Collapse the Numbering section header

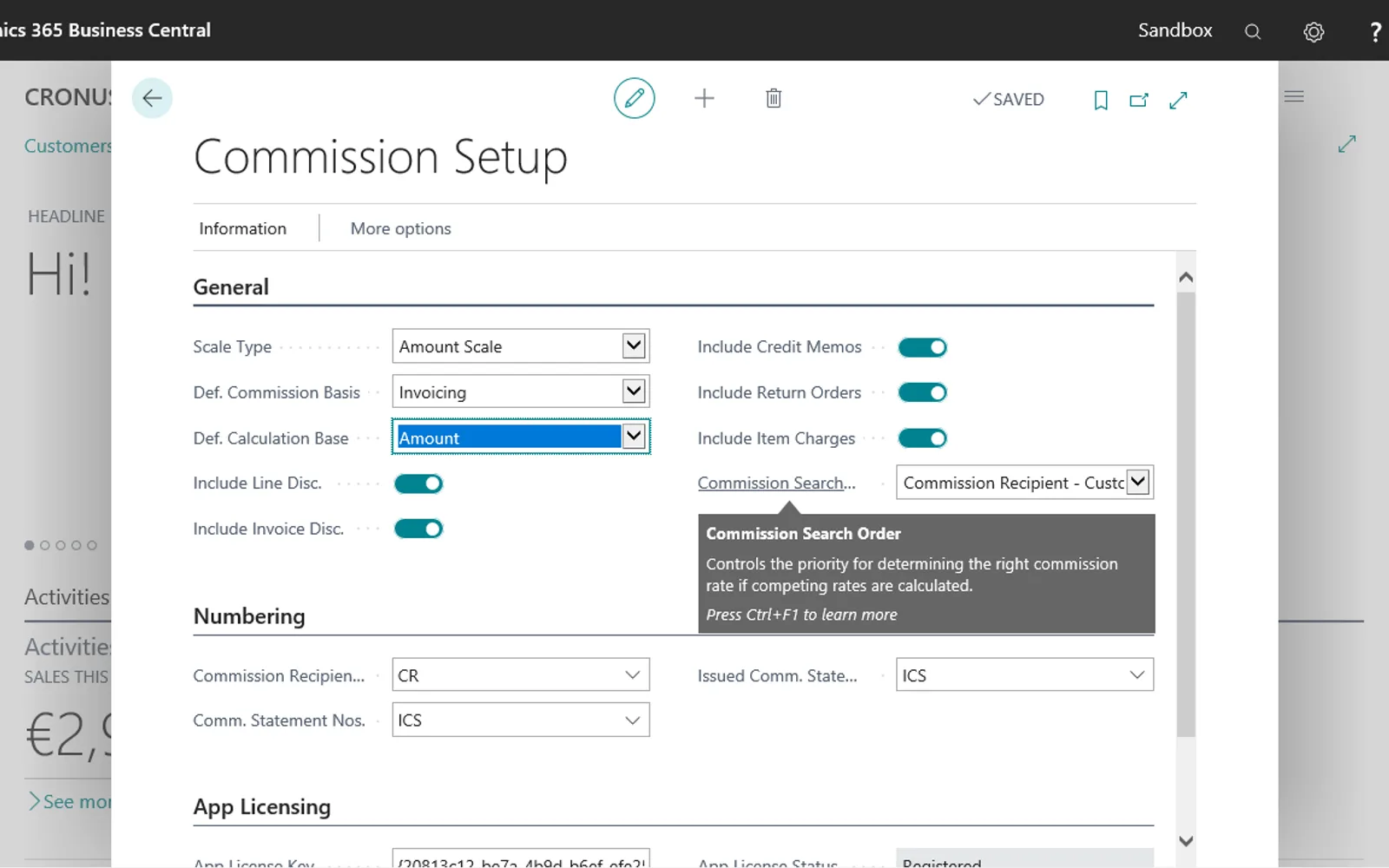[x=249, y=616]
